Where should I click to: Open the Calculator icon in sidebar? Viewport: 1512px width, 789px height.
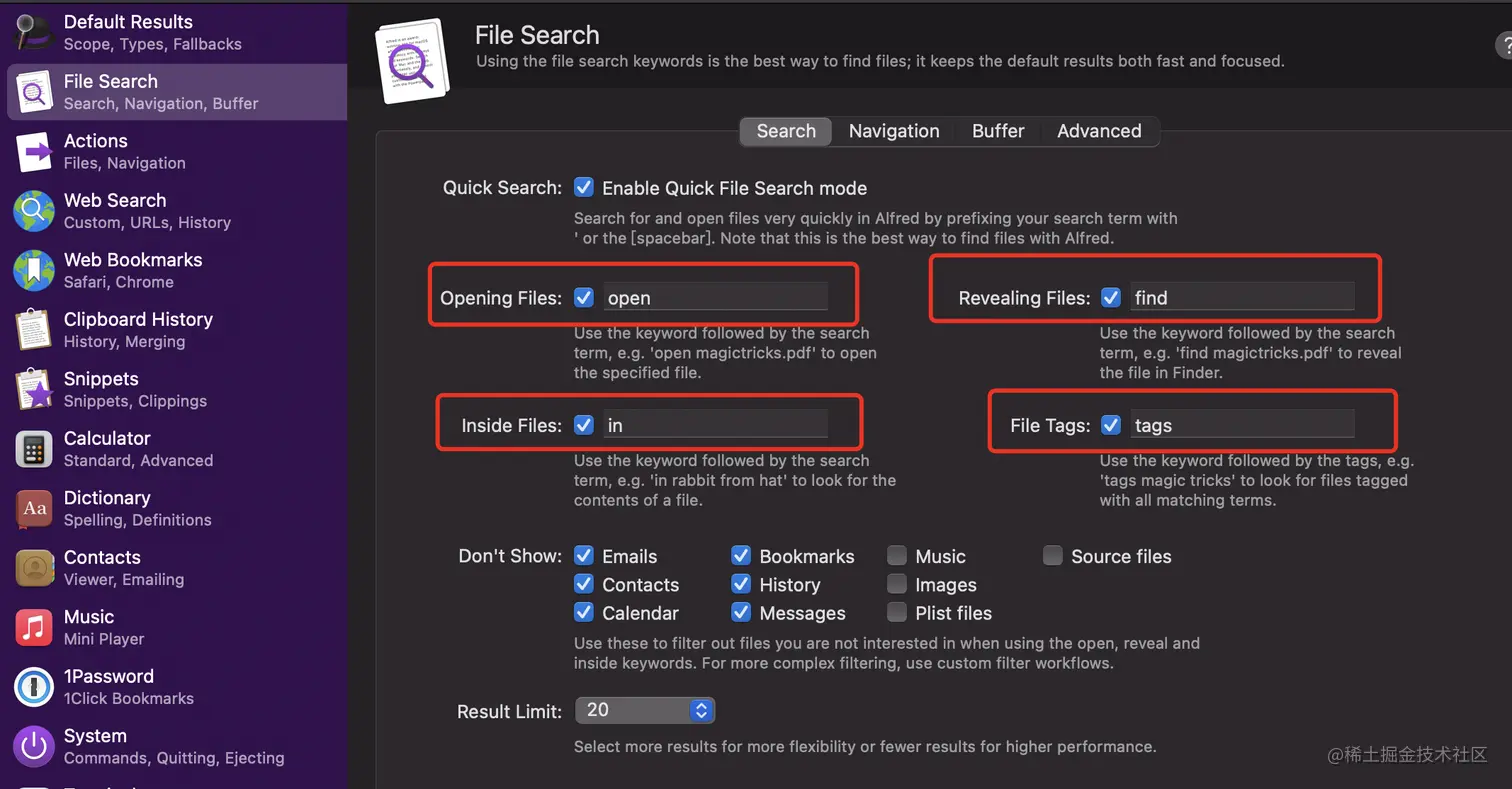(x=34, y=449)
